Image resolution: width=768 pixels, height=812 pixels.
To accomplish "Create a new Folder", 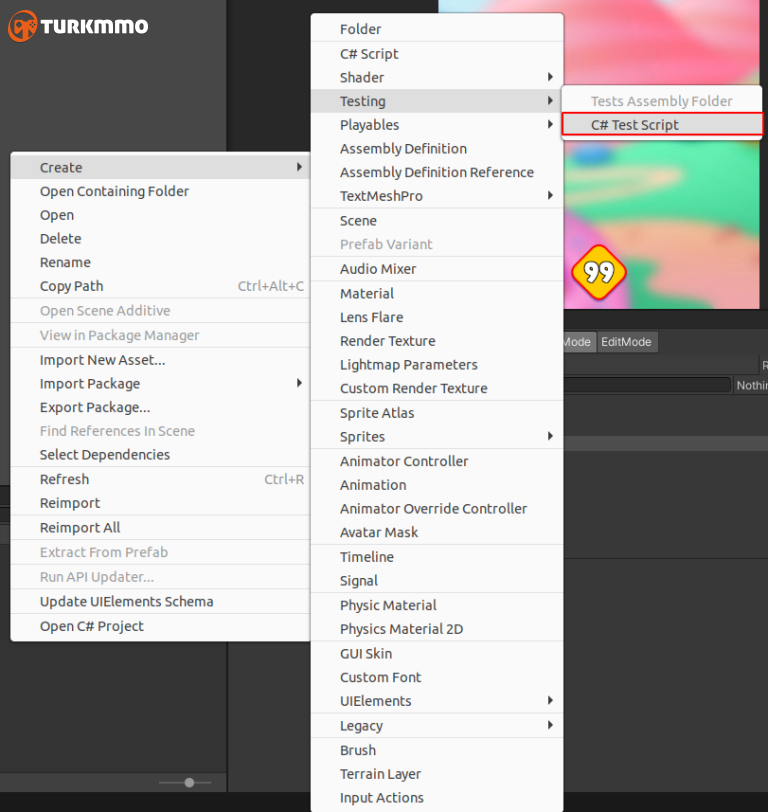I will [x=437, y=29].
